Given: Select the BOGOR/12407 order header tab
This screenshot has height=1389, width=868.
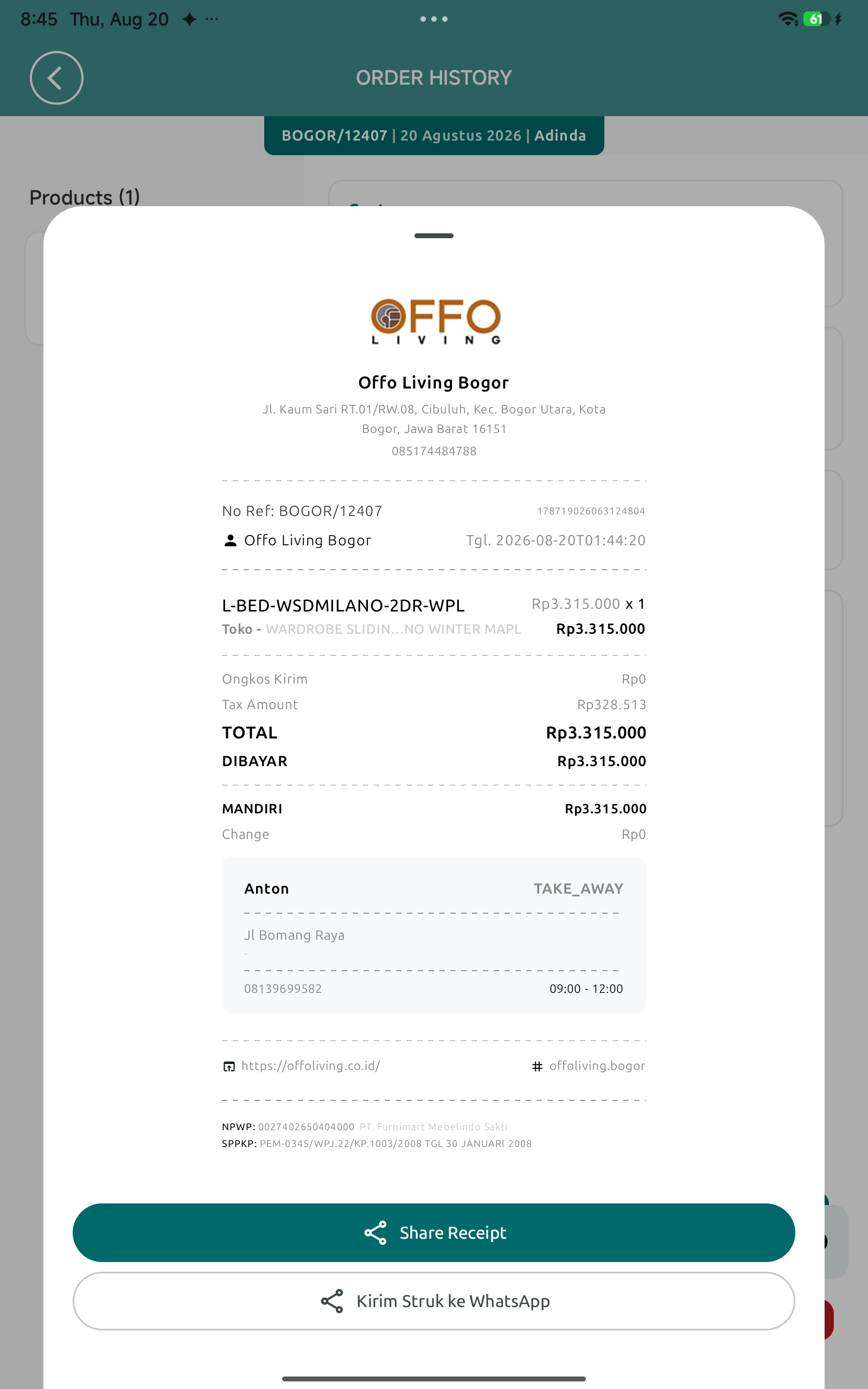Looking at the screenshot, I should [433, 136].
